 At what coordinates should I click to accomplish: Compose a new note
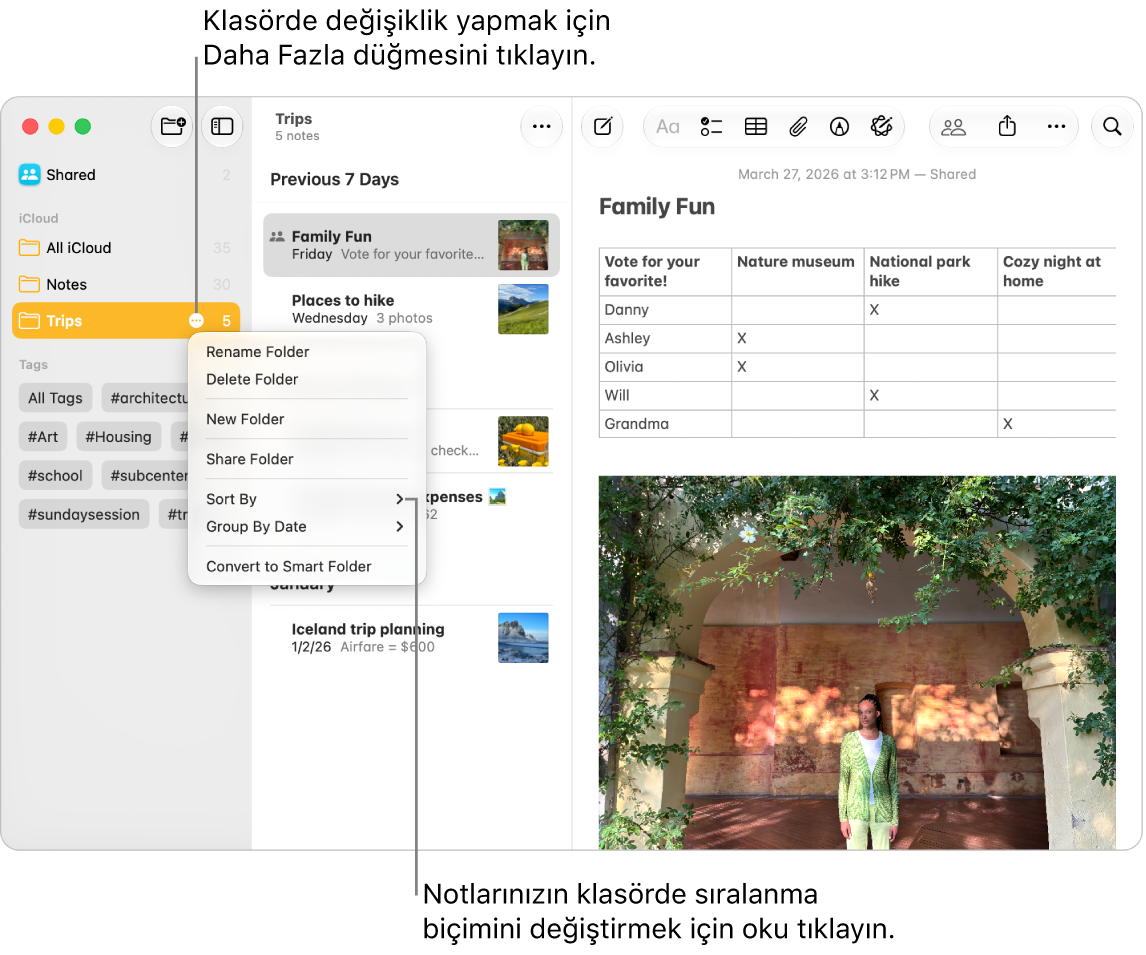(x=602, y=126)
